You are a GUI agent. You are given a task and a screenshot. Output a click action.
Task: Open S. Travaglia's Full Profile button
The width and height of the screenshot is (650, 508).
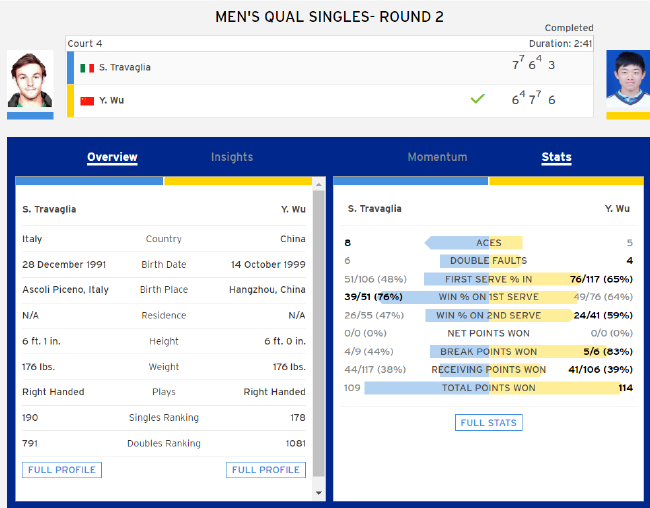[x=62, y=470]
